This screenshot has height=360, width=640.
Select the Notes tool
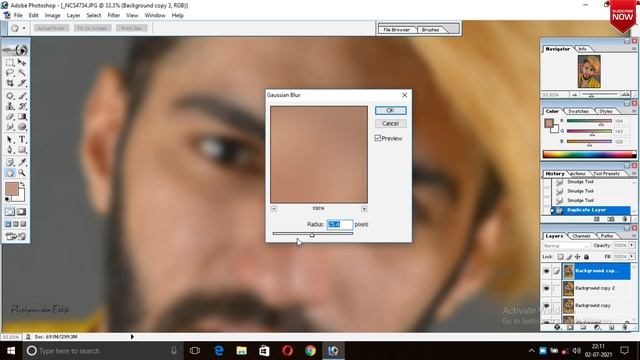pyautogui.click(x=10, y=162)
